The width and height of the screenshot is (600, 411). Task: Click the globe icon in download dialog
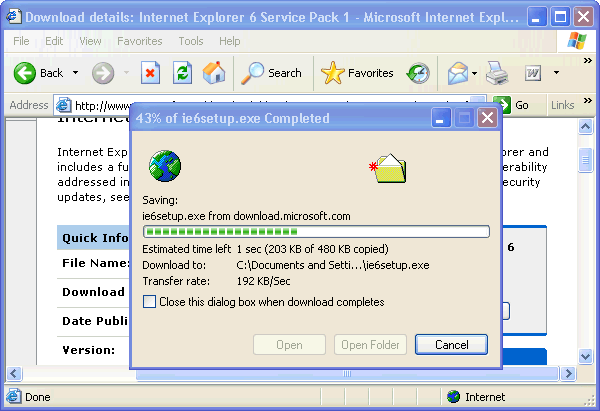[165, 166]
